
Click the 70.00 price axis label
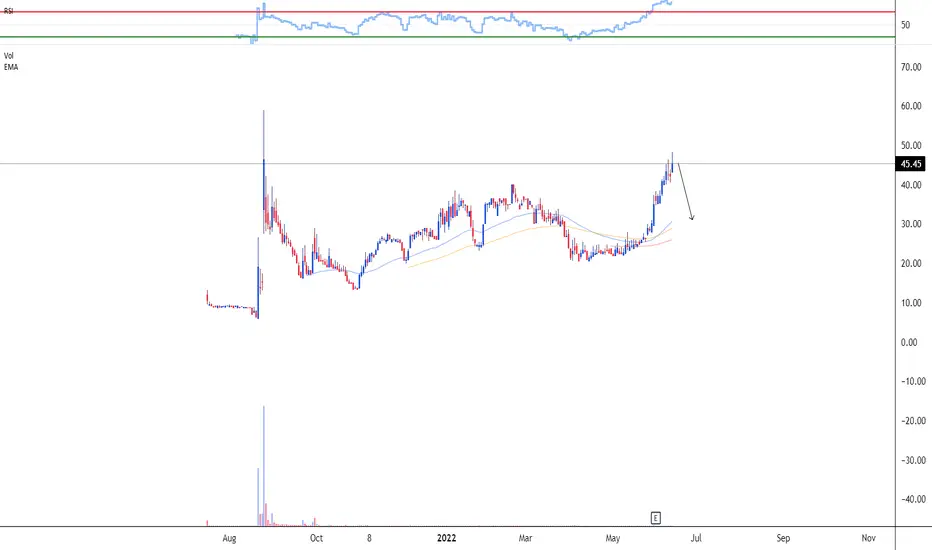tap(911, 67)
